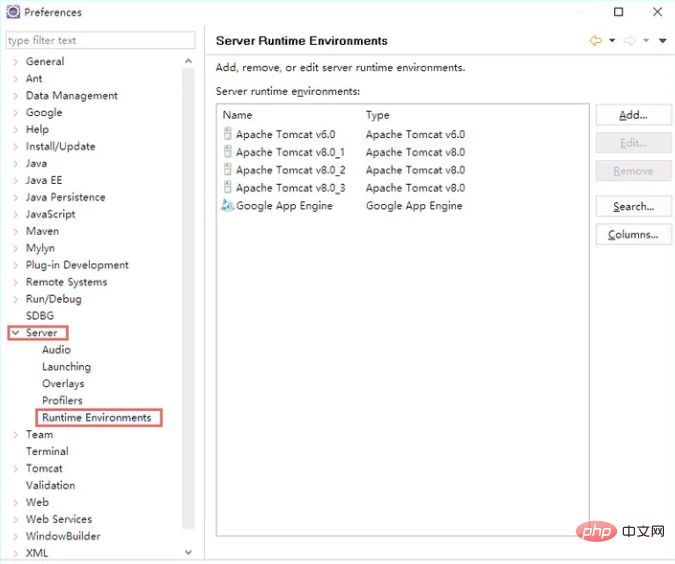This screenshot has height=564, width=675.
Task: Click the Apache Tomcat v8.0_1 server icon
Action: point(228,152)
